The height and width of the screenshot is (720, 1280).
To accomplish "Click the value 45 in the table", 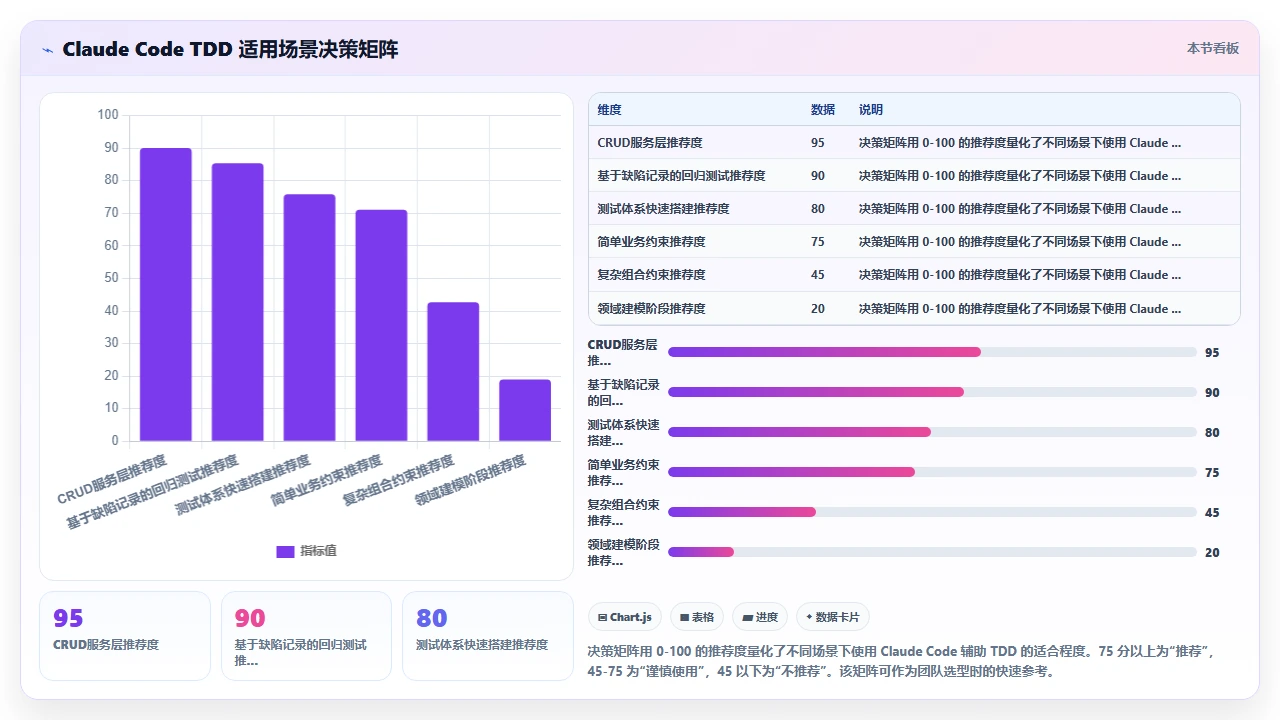I will tap(818, 275).
